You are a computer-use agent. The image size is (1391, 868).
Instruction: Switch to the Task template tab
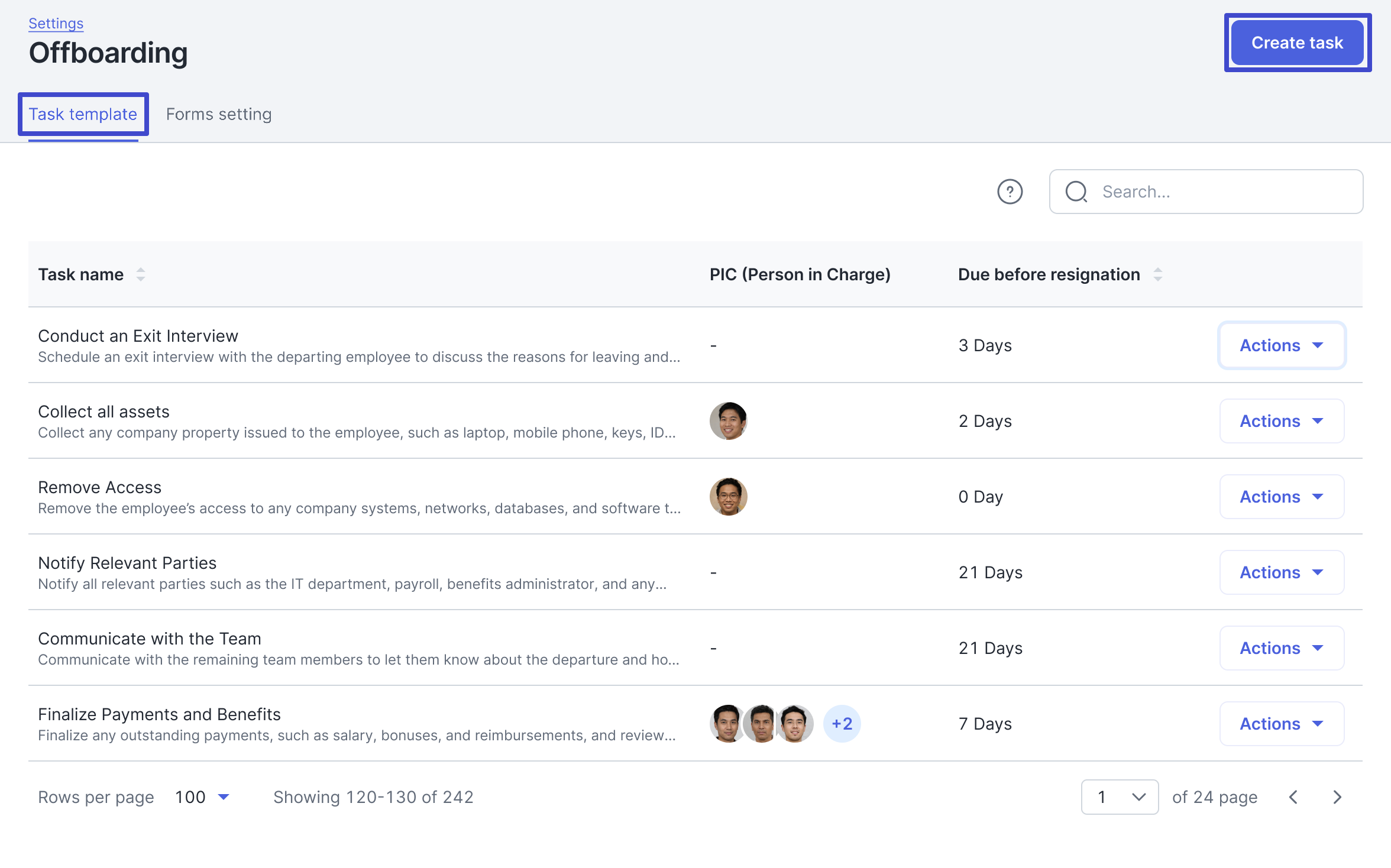[x=83, y=114]
